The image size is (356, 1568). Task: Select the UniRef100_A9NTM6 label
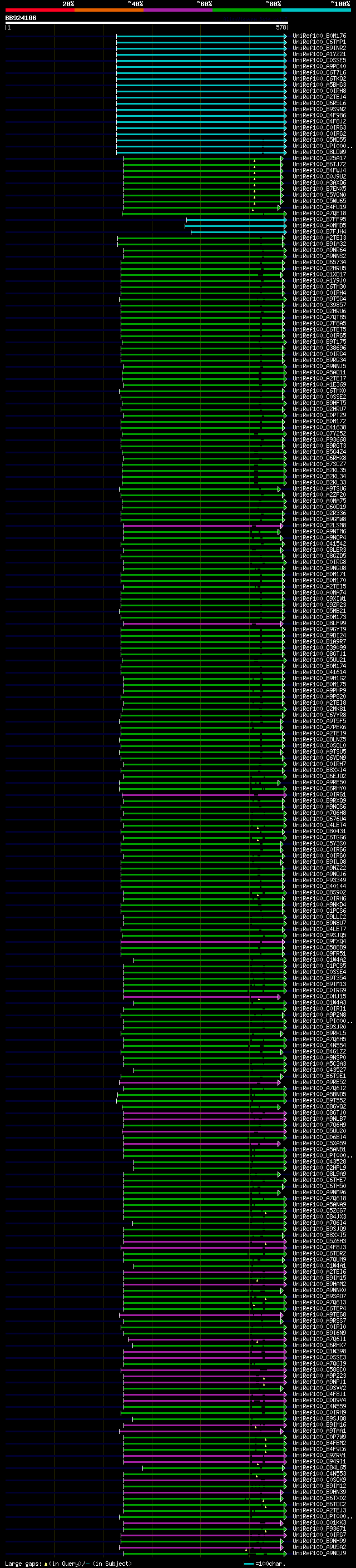coord(319,531)
